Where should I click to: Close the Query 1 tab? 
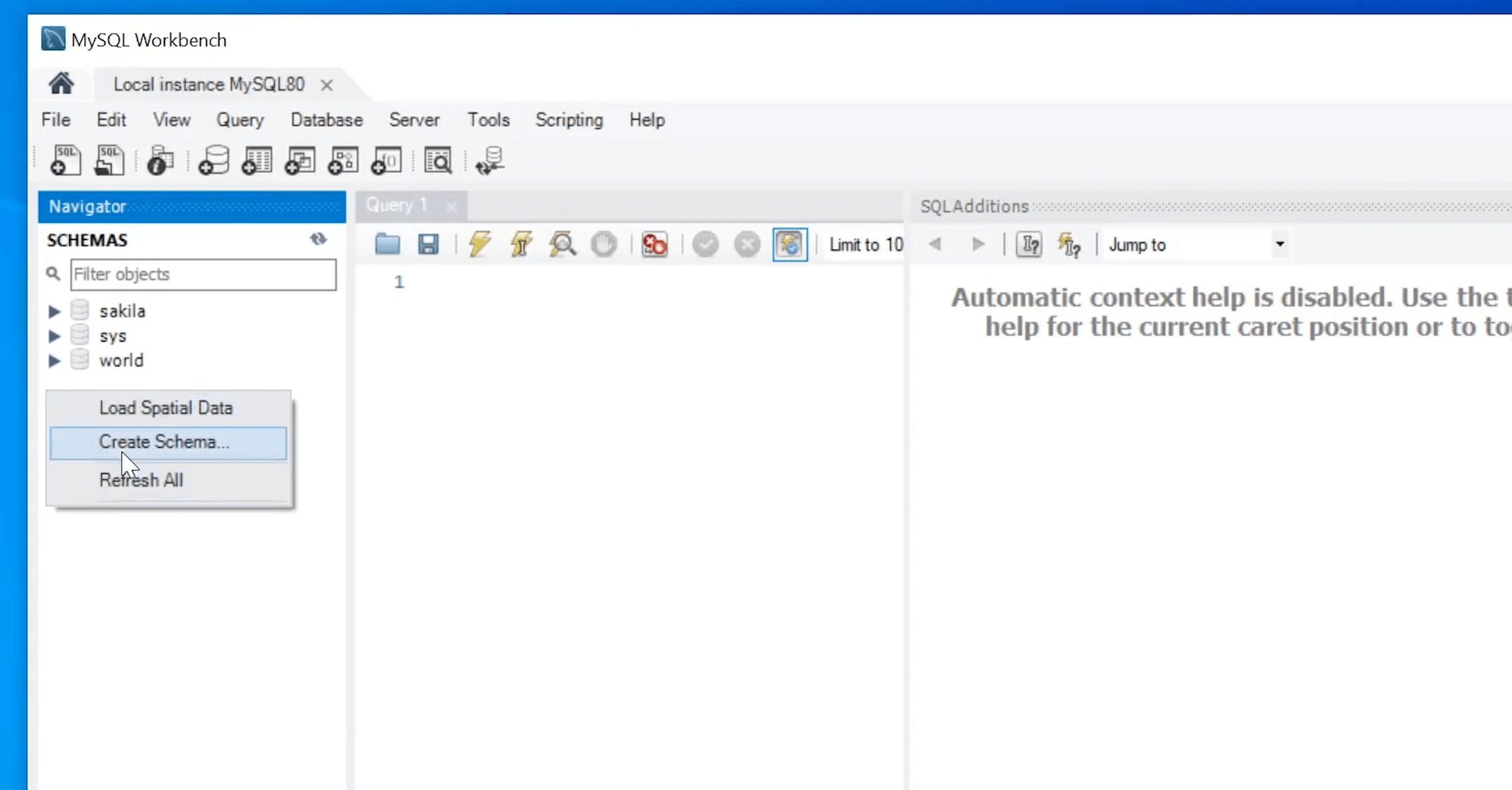[452, 207]
